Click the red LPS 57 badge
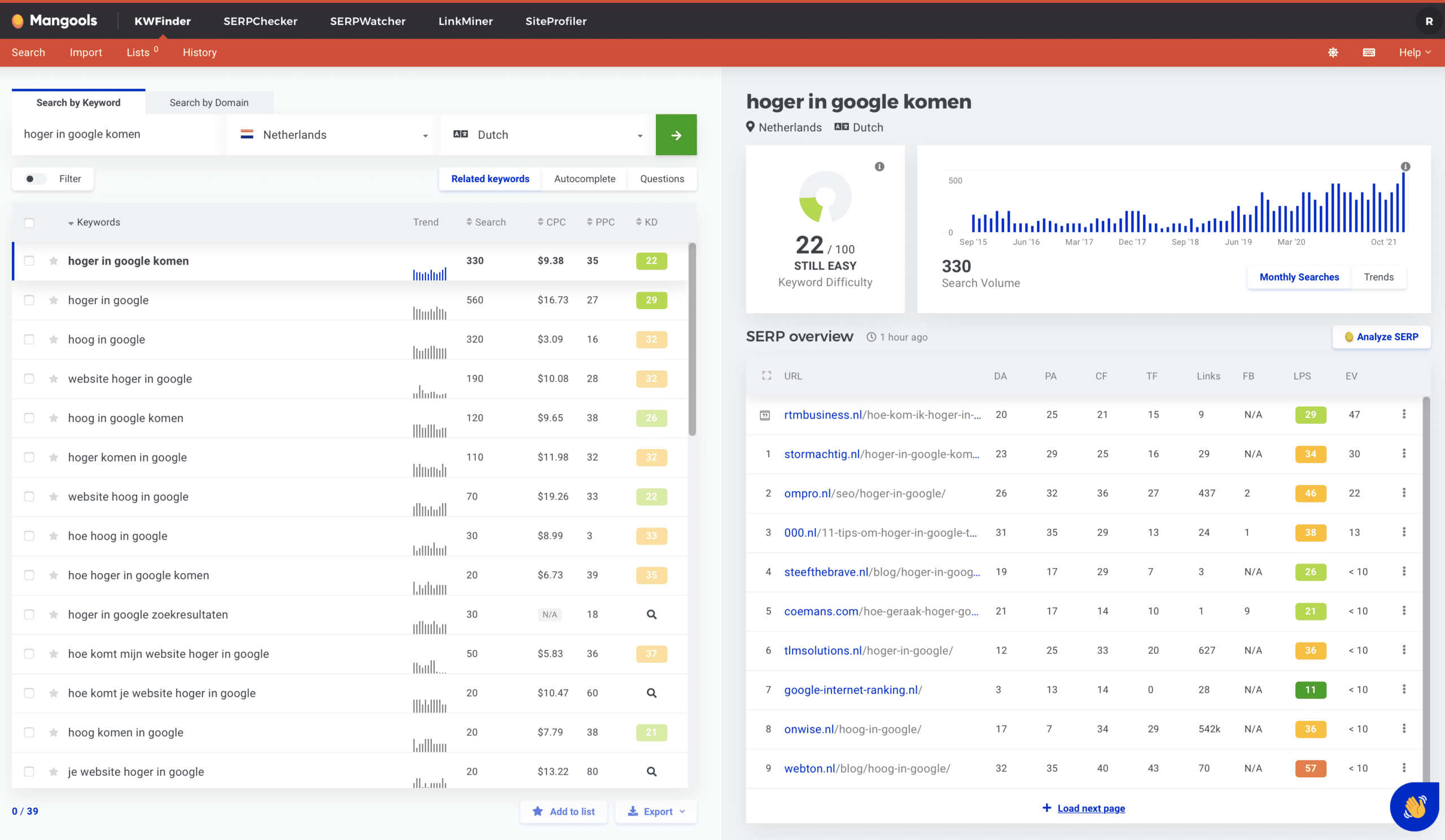Screen dimensions: 1445x840 click(1310, 768)
